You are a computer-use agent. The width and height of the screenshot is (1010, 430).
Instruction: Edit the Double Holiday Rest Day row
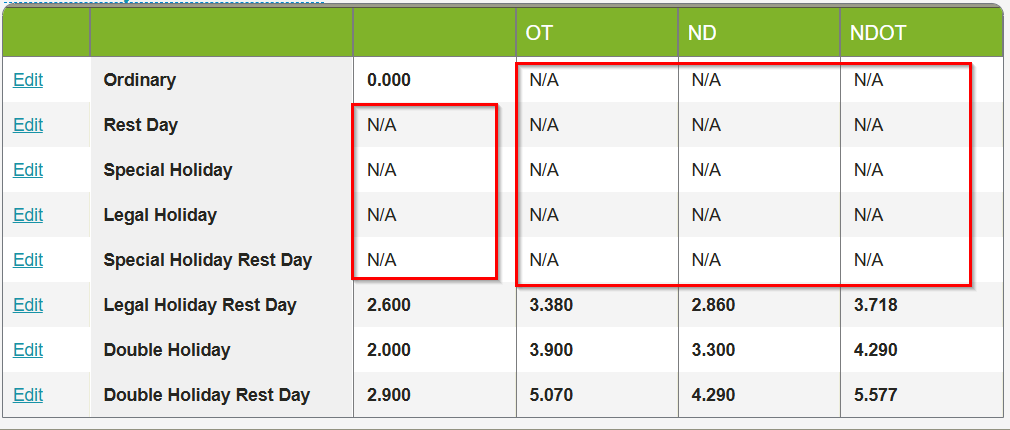click(28, 395)
